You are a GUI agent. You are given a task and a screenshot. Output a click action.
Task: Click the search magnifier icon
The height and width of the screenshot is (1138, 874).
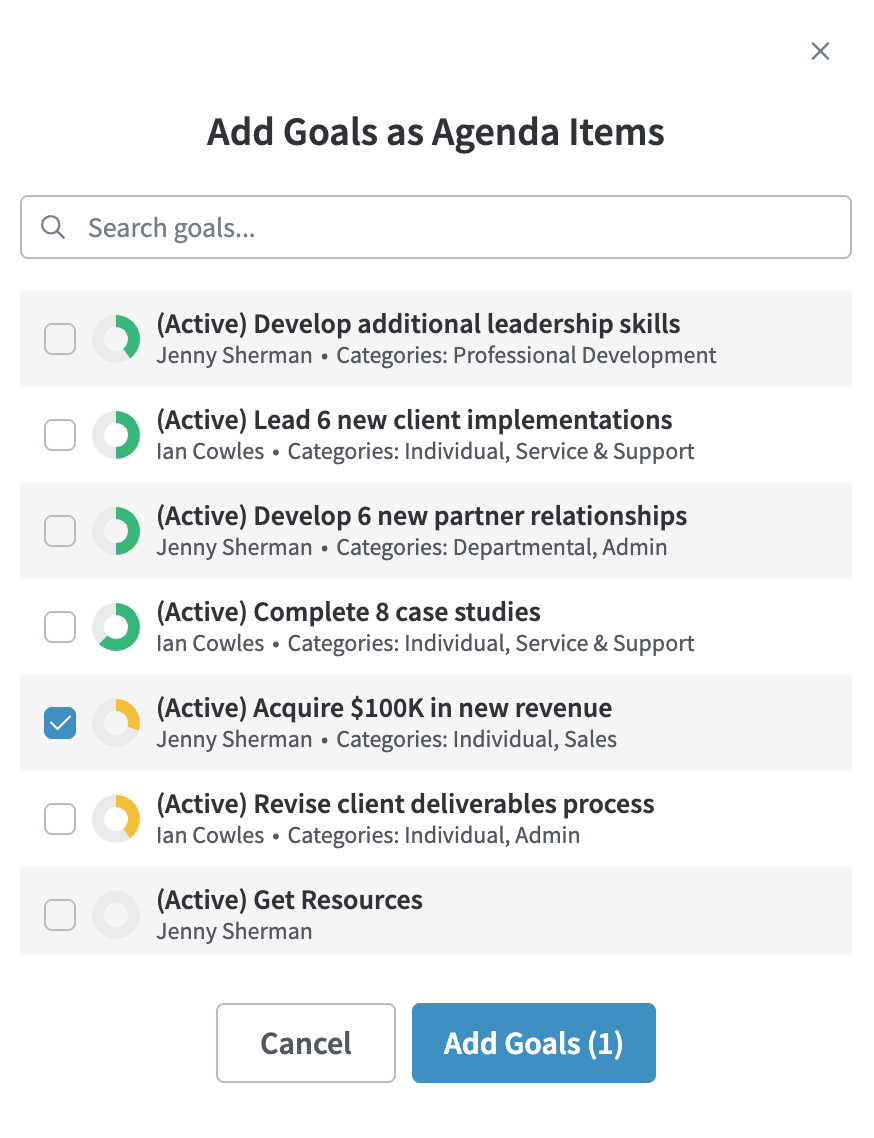click(x=53, y=228)
